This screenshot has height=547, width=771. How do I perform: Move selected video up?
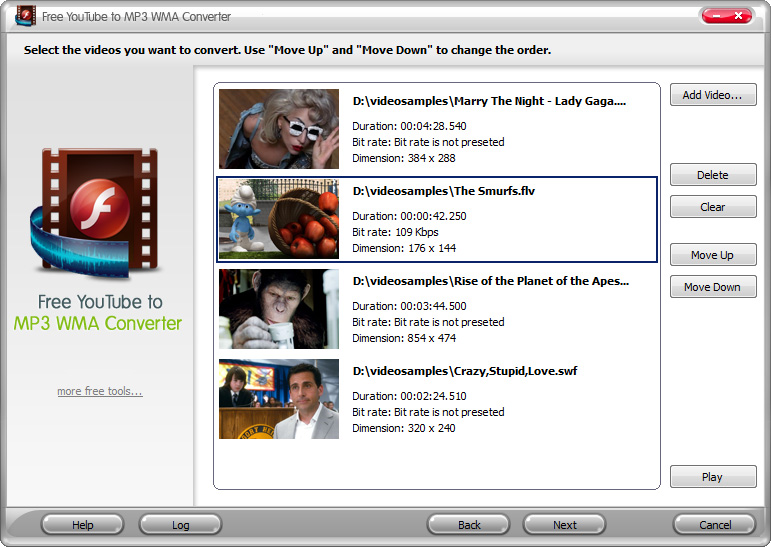[x=712, y=255]
